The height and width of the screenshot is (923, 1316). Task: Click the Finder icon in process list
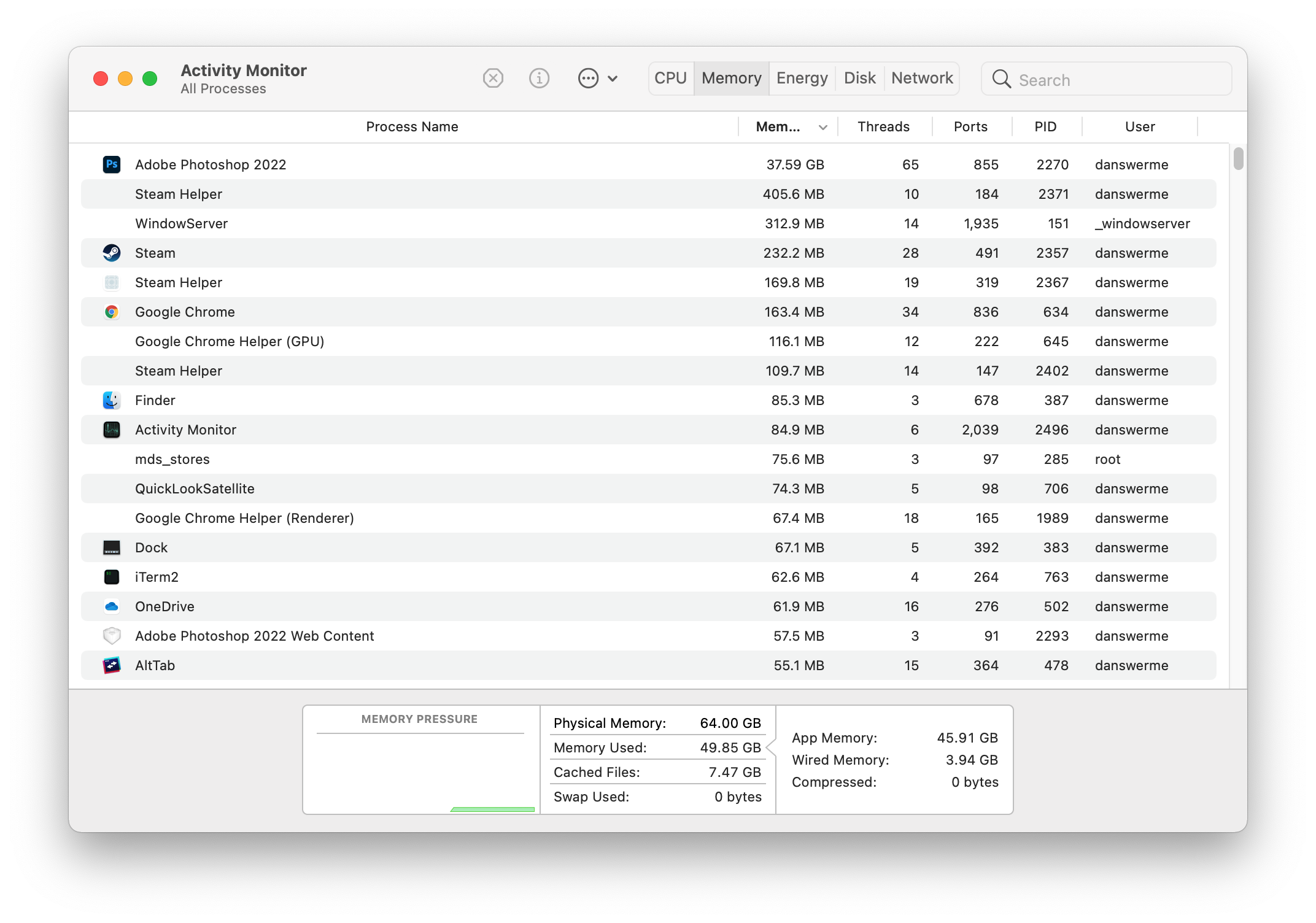pos(112,400)
